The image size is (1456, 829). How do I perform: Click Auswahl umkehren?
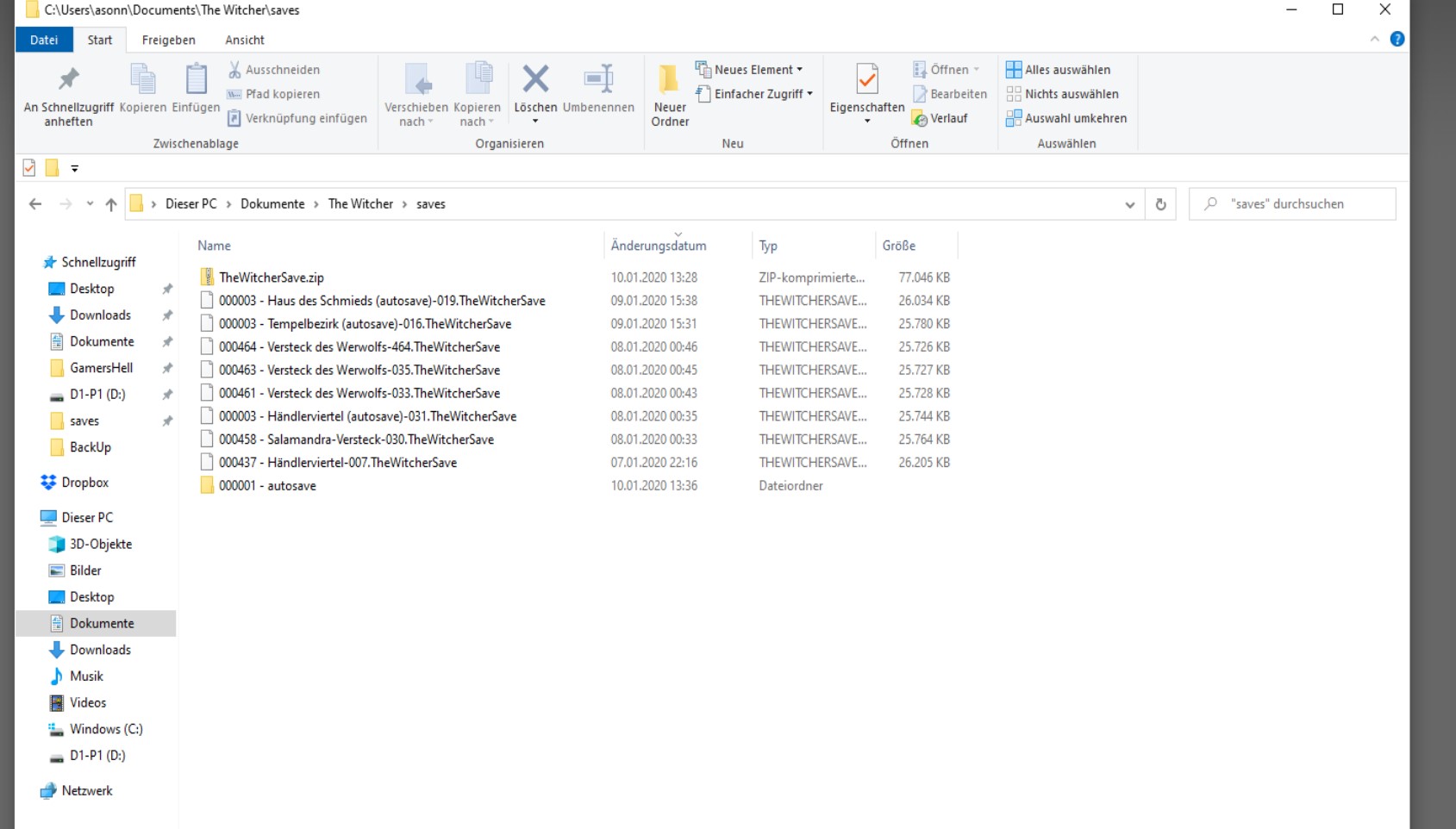[1066, 118]
